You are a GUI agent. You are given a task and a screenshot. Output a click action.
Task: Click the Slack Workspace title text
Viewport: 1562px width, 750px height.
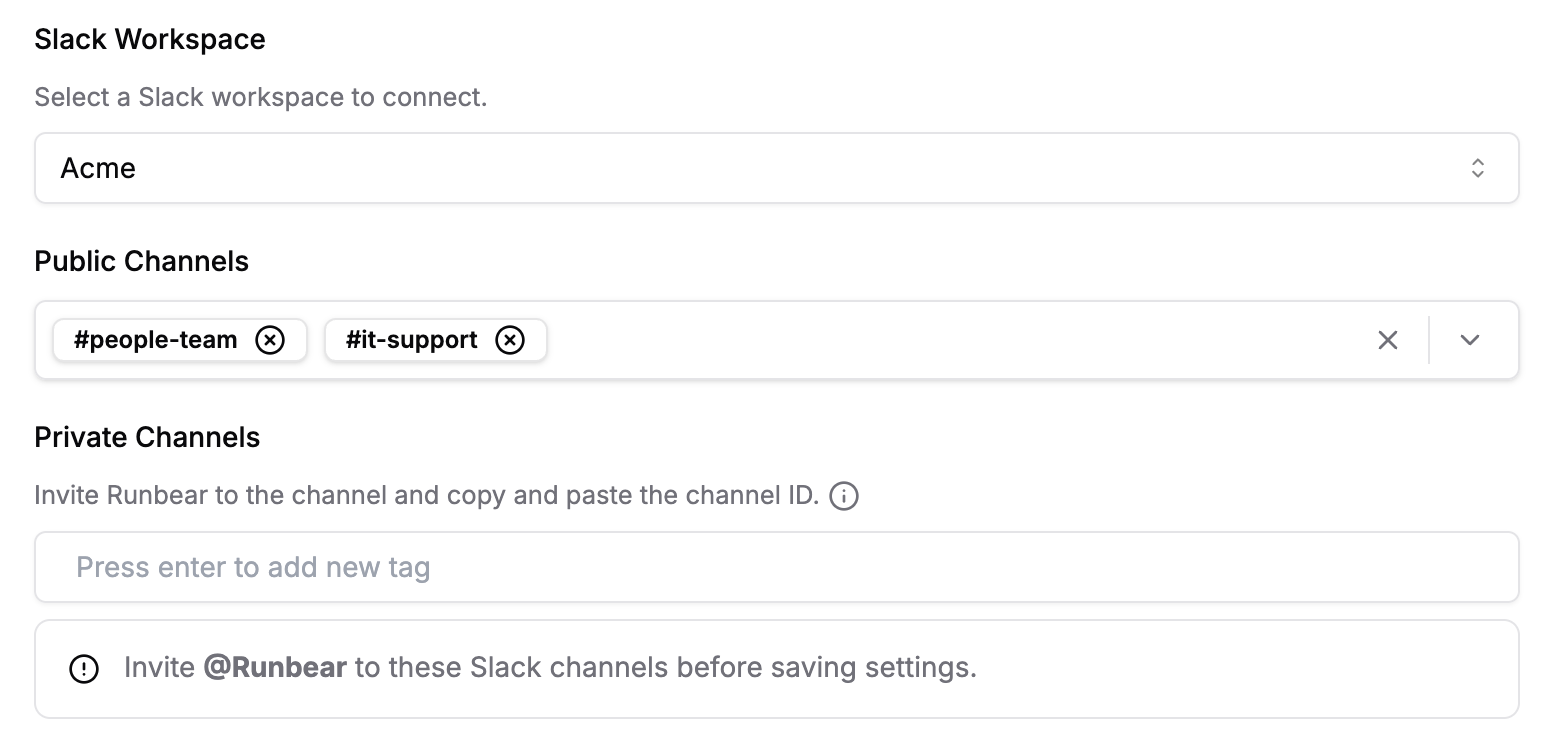coord(150,38)
